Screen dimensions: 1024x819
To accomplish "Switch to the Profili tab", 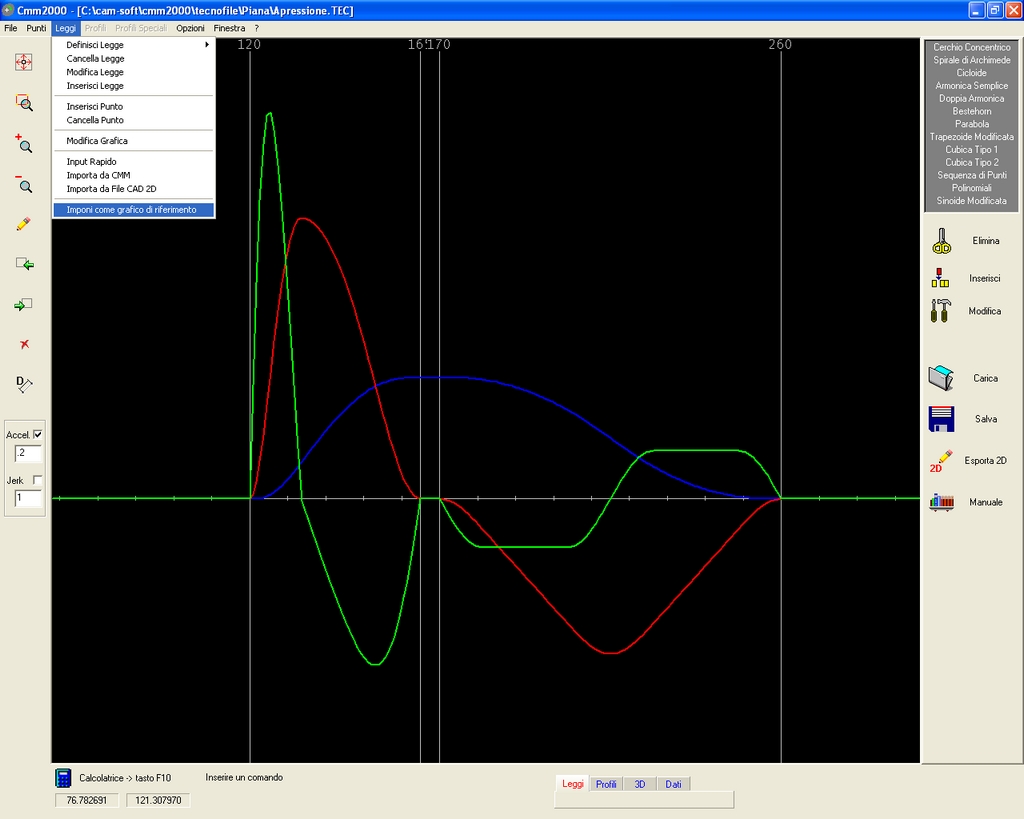I will tap(606, 784).
